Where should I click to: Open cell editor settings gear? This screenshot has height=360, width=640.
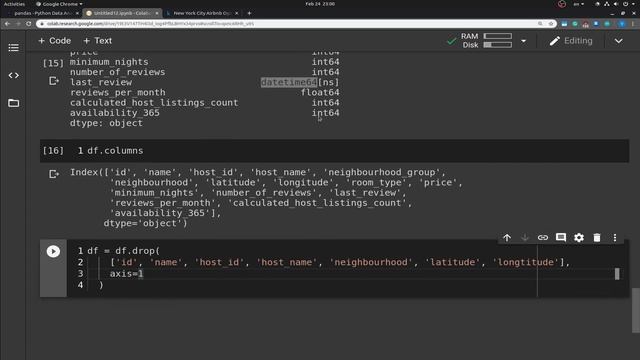(579, 238)
